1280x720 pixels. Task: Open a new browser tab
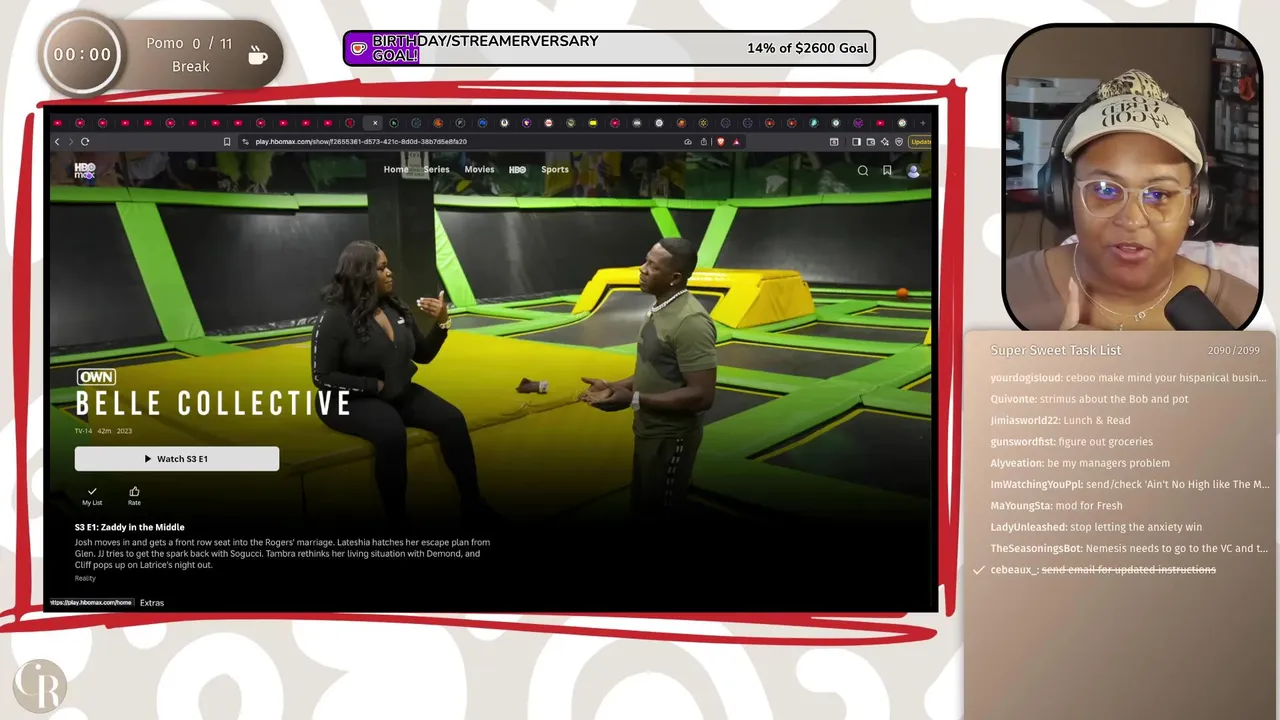(922, 123)
